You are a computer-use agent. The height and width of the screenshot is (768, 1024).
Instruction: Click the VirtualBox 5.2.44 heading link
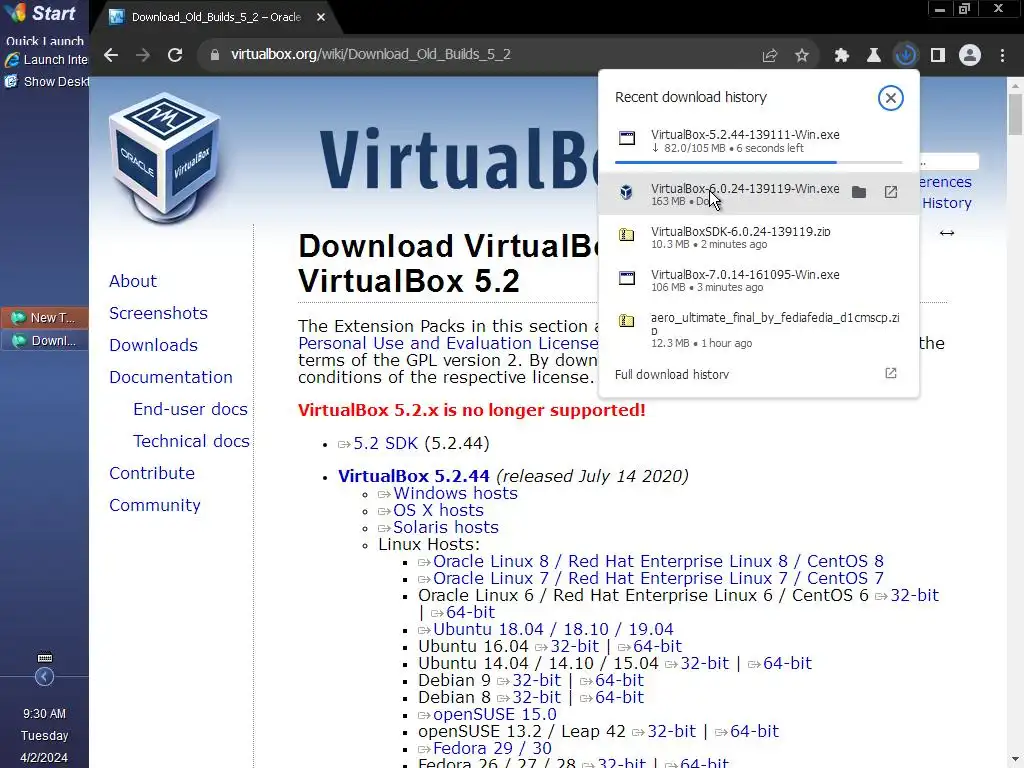pos(413,476)
